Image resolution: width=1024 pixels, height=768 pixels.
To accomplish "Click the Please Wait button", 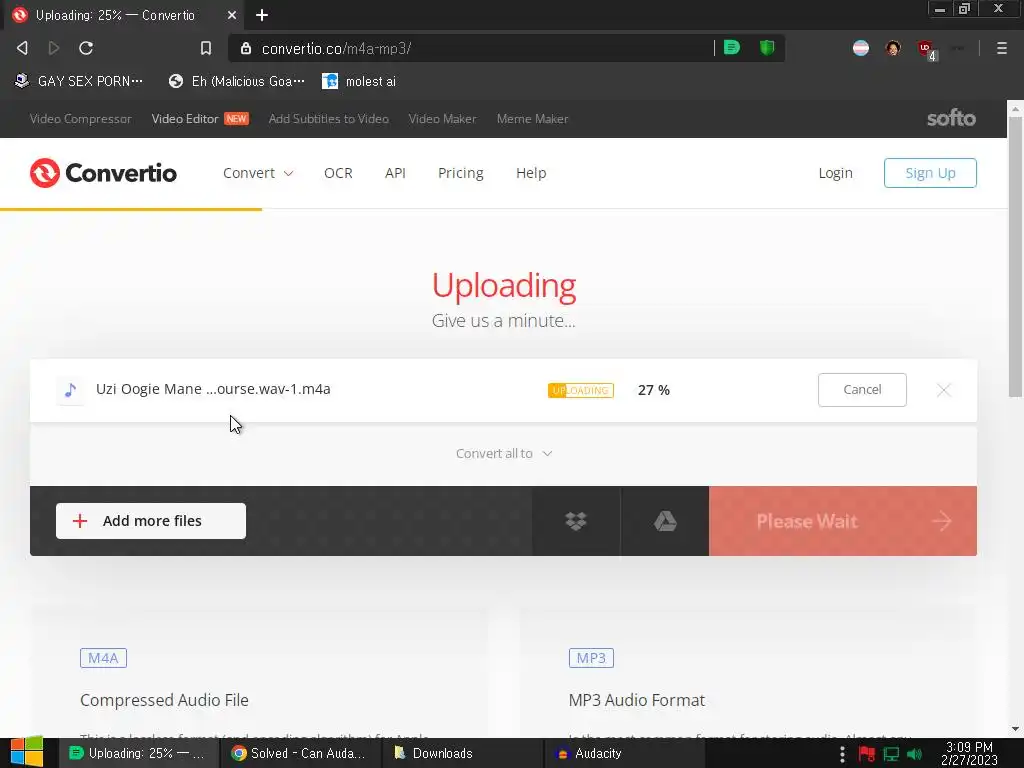I will pos(842,520).
